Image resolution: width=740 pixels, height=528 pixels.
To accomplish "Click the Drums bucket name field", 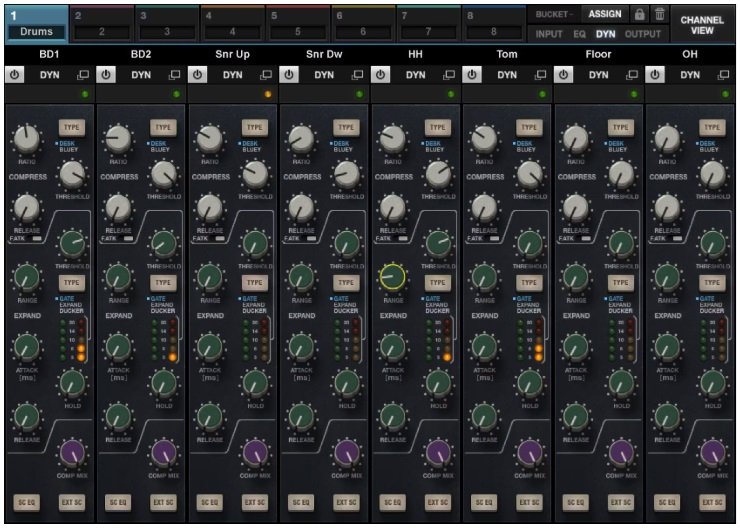I will point(36,32).
